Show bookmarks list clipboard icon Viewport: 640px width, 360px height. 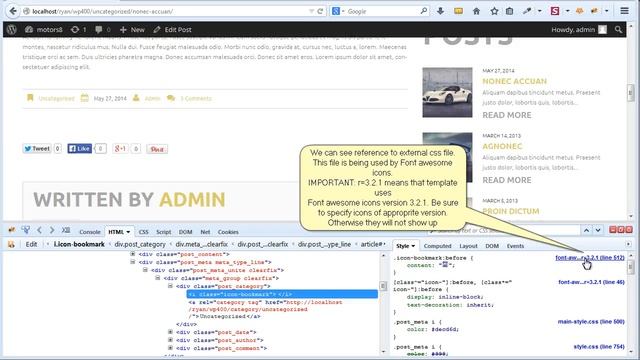click(509, 11)
